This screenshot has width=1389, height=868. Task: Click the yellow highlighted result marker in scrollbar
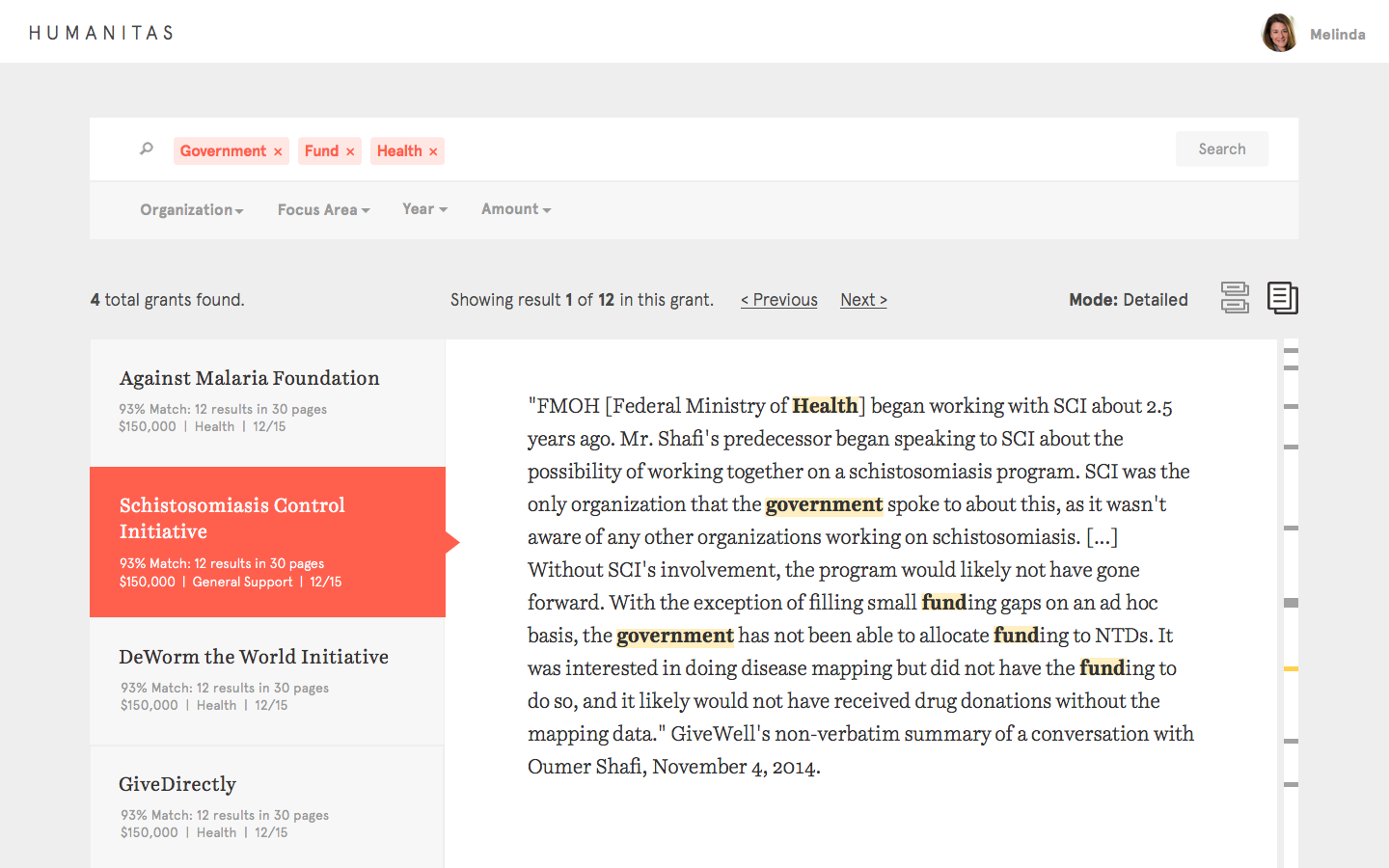tap(1291, 668)
